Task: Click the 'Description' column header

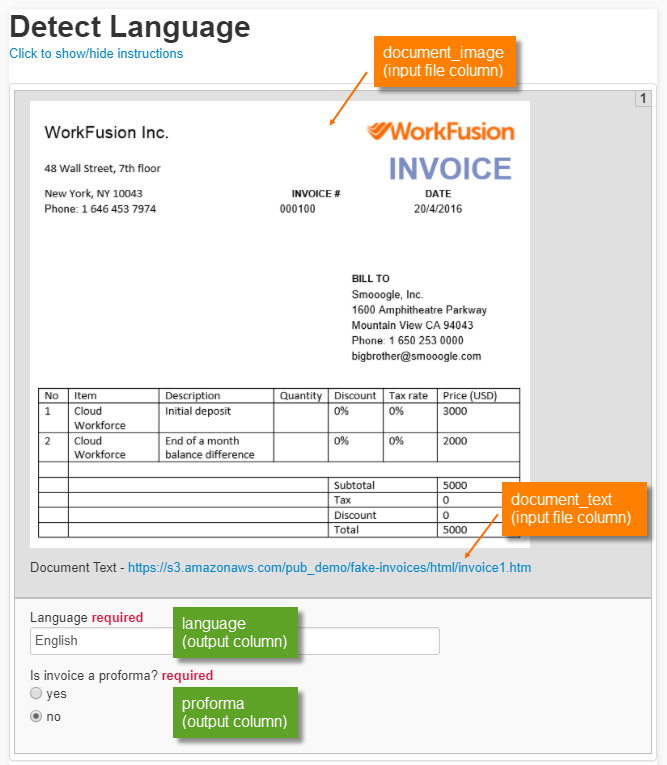Action: point(192,396)
